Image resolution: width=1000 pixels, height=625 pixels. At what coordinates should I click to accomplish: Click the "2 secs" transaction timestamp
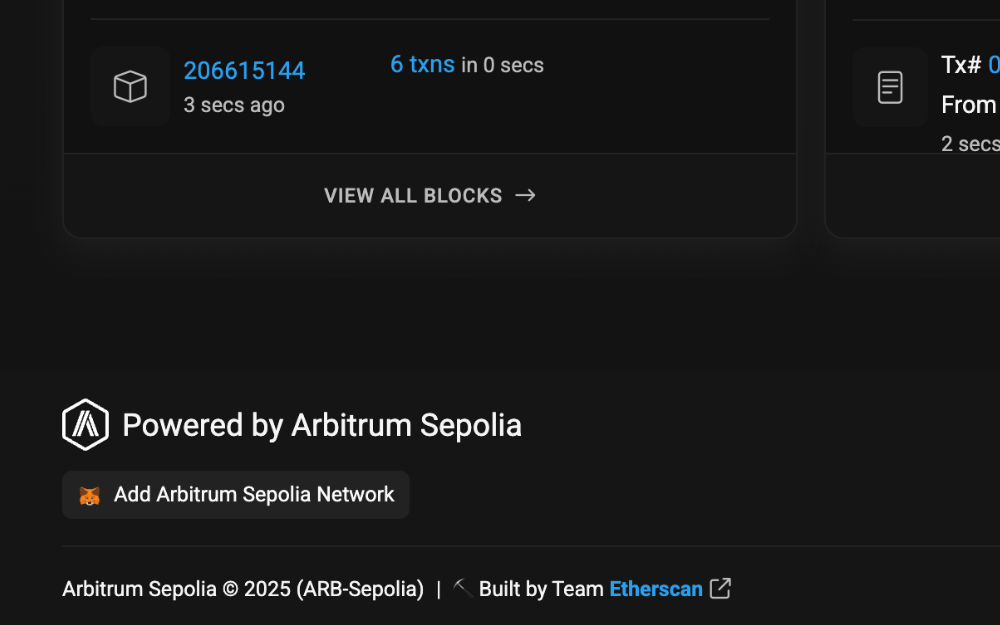970,144
